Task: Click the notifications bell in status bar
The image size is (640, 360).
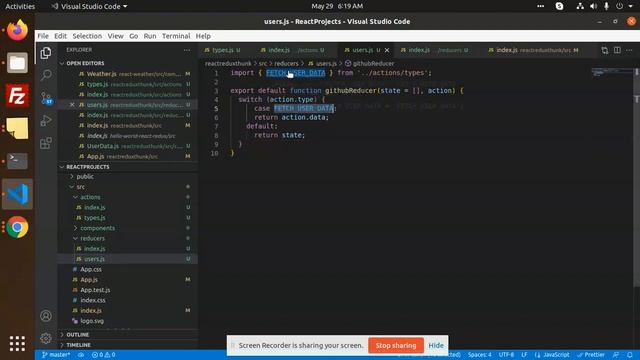Action: point(629,355)
